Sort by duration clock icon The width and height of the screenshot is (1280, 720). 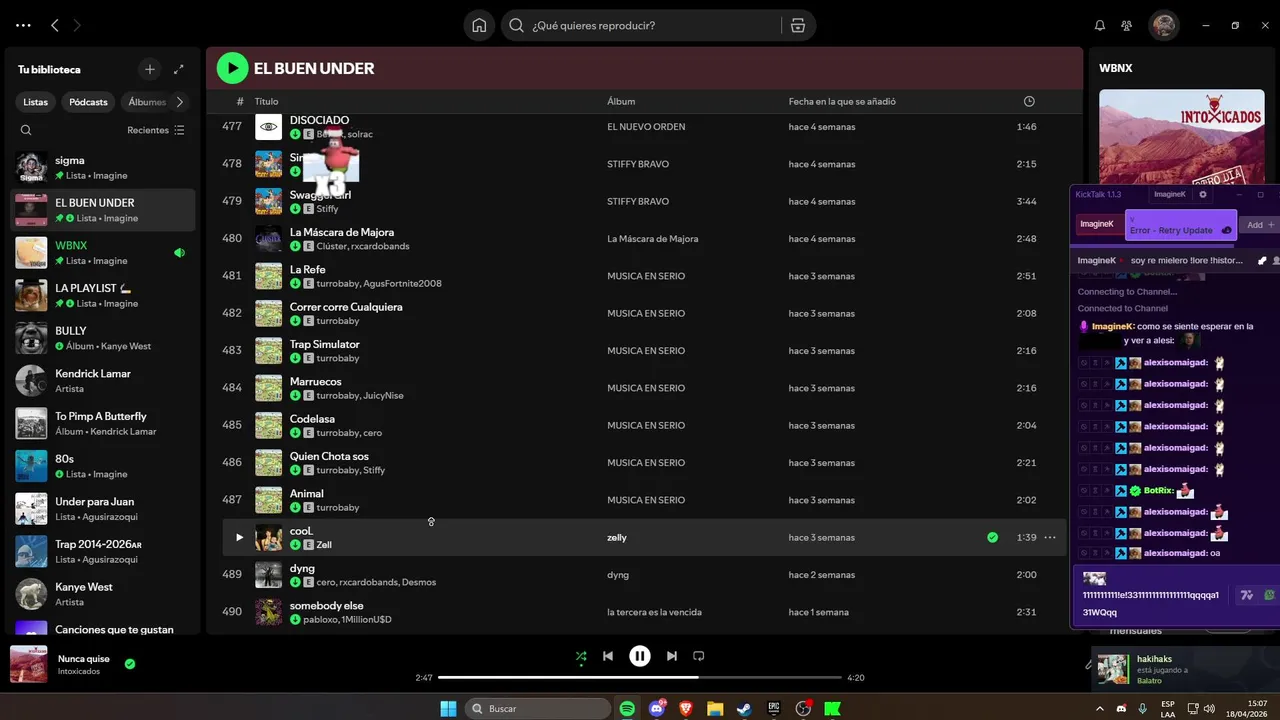1029,102
